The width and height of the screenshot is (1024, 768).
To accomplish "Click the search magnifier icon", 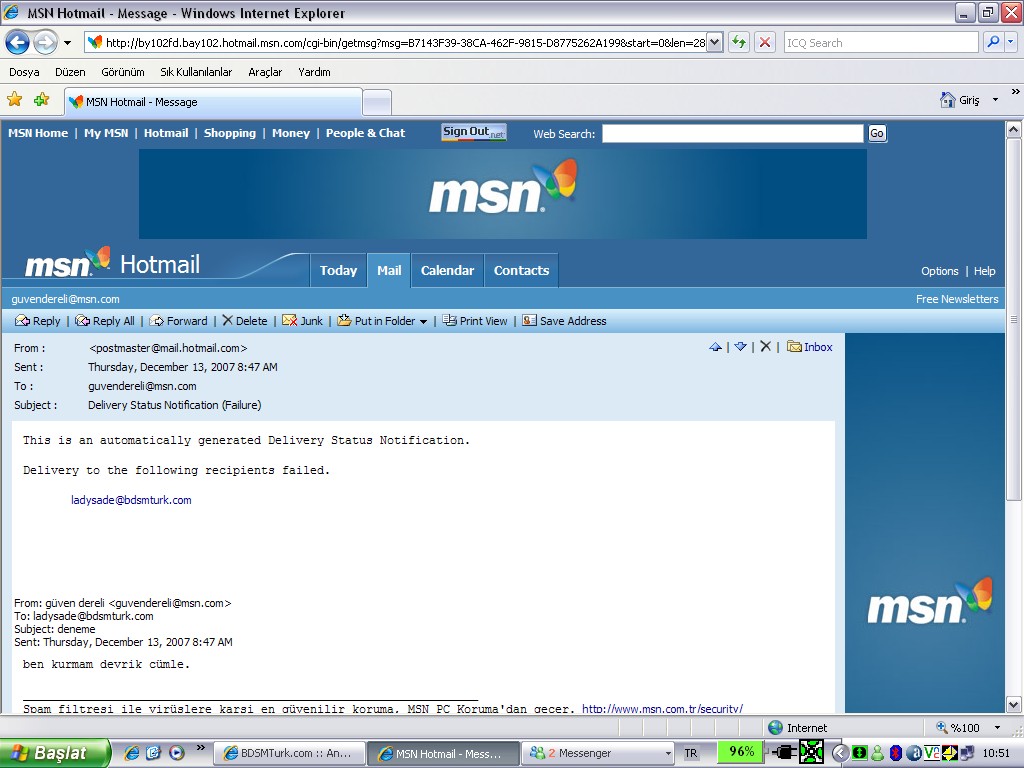I will pyautogui.click(x=993, y=42).
